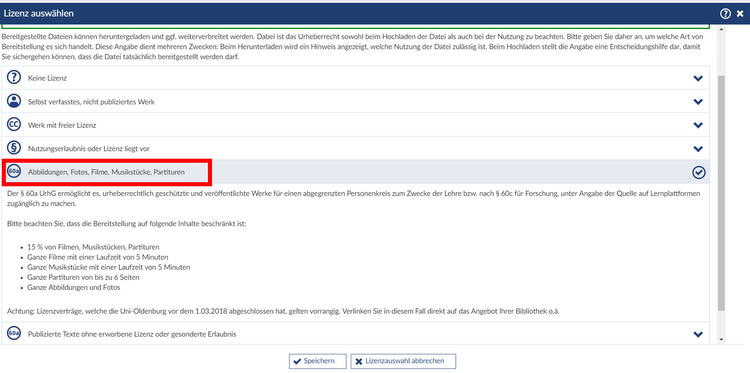Click the CC icon for Werk mit freier Lizenz
This screenshot has width=750, height=373.
pos(14,124)
